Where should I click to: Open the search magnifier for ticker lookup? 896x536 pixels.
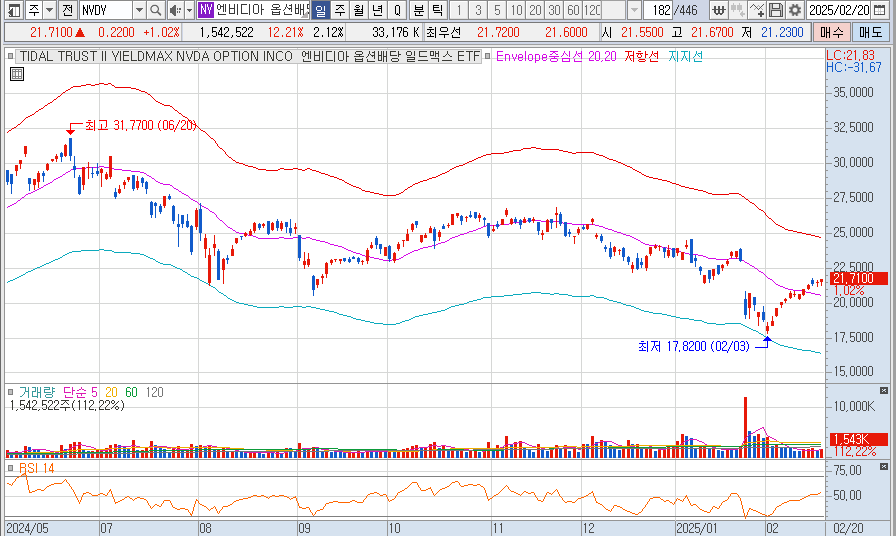coord(155,10)
